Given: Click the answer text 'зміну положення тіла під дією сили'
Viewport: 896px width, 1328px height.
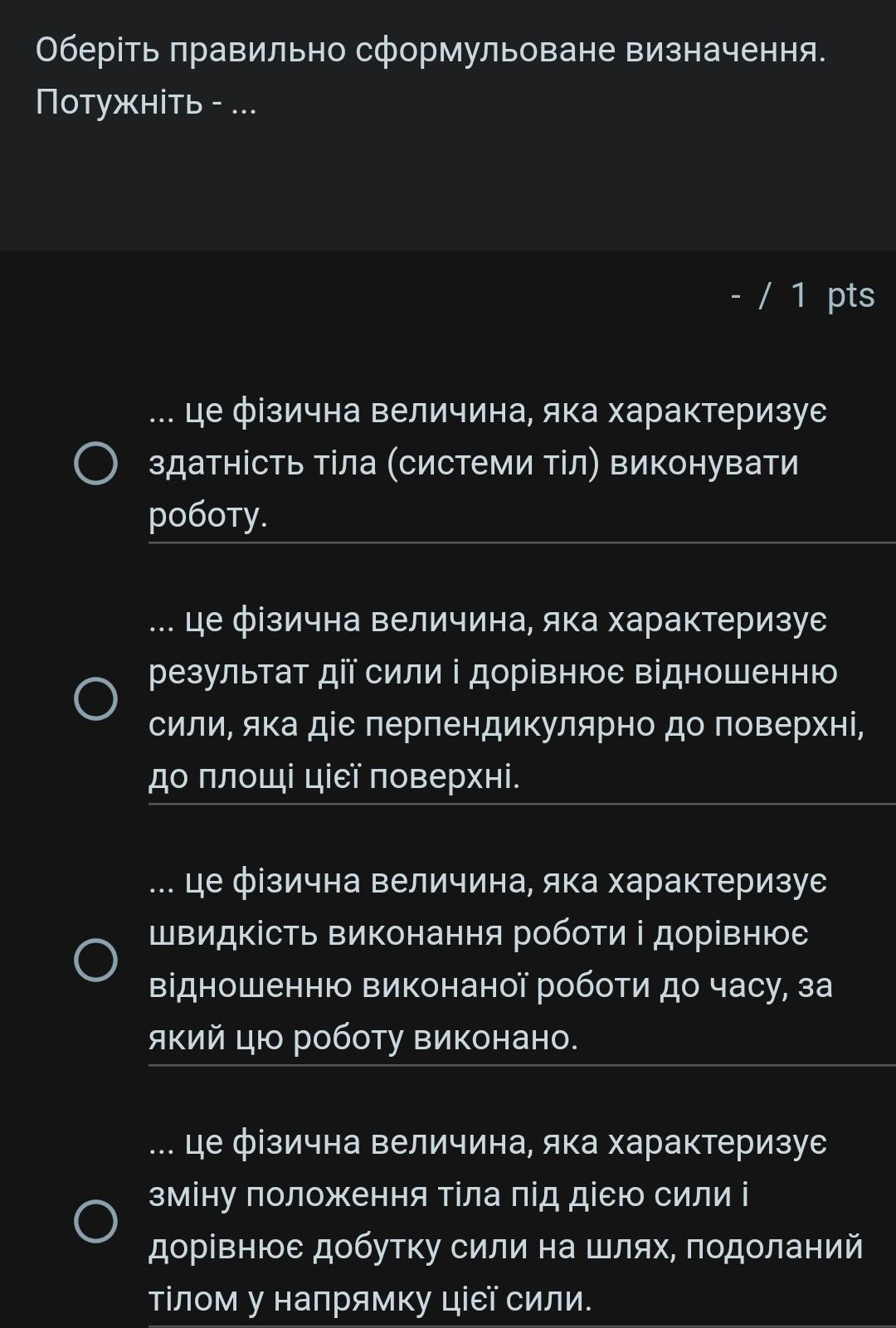Looking at the screenshot, I should pyautogui.click(x=448, y=1194).
